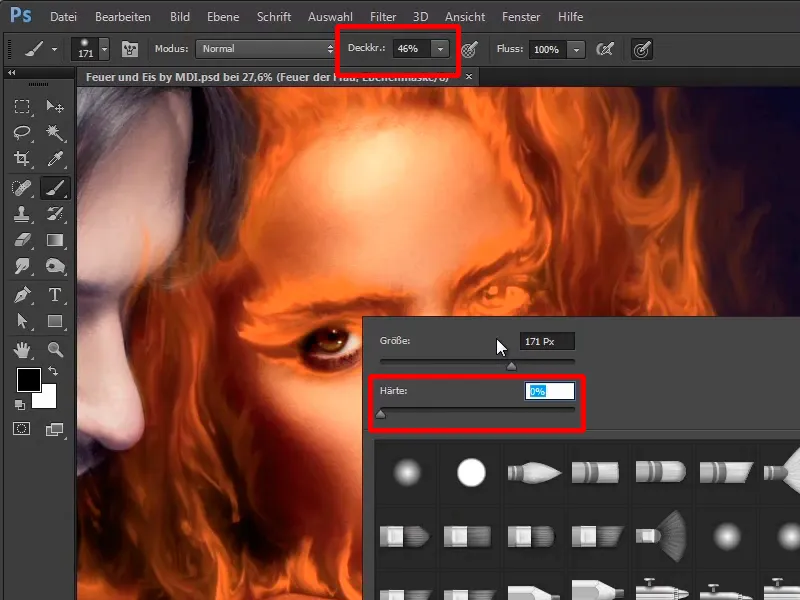Screen dimensions: 800x600
Task: Select the Rectangular Marquee tool
Action: click(21, 107)
